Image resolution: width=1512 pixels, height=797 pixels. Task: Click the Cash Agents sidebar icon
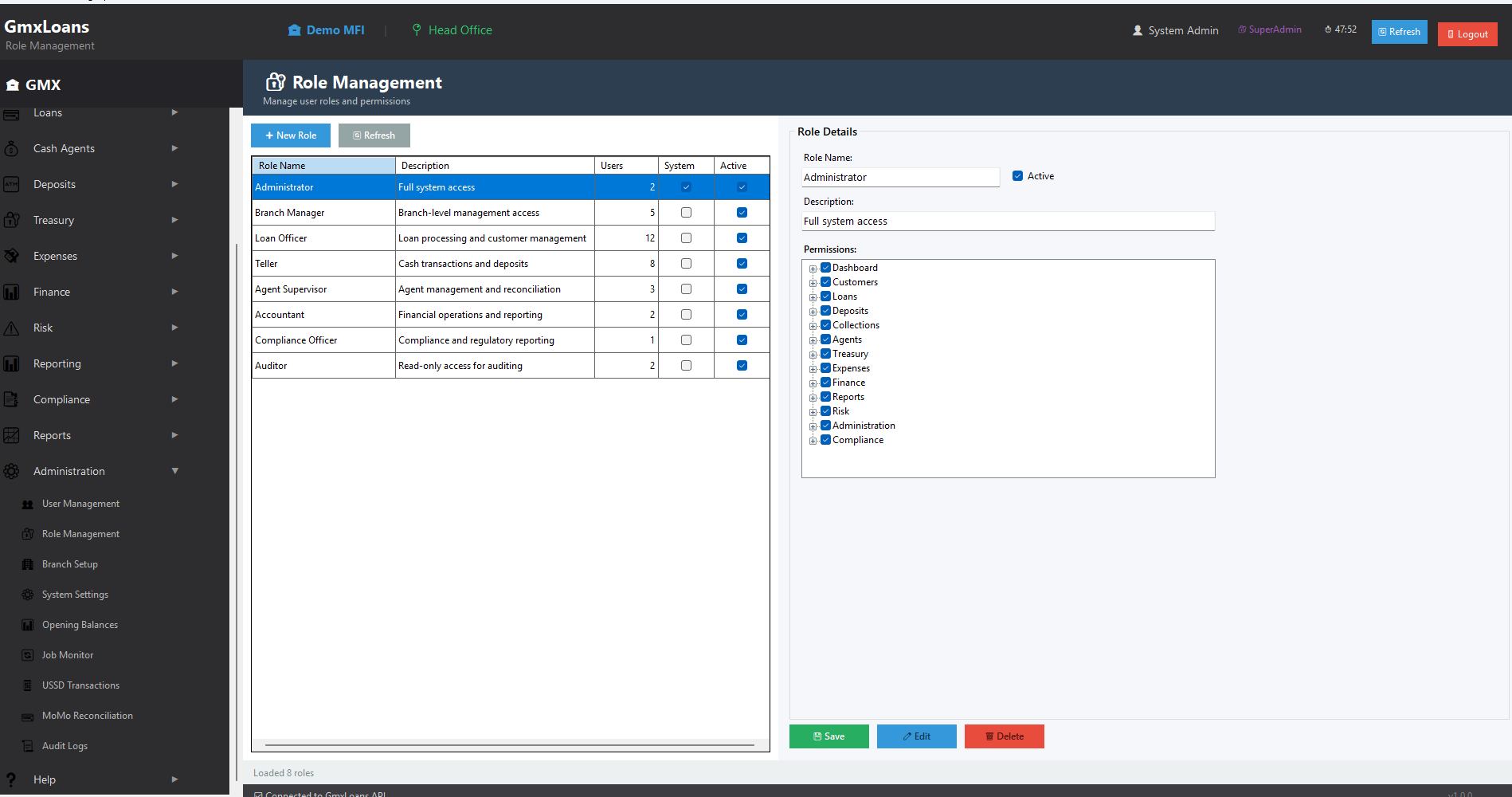coord(11,148)
